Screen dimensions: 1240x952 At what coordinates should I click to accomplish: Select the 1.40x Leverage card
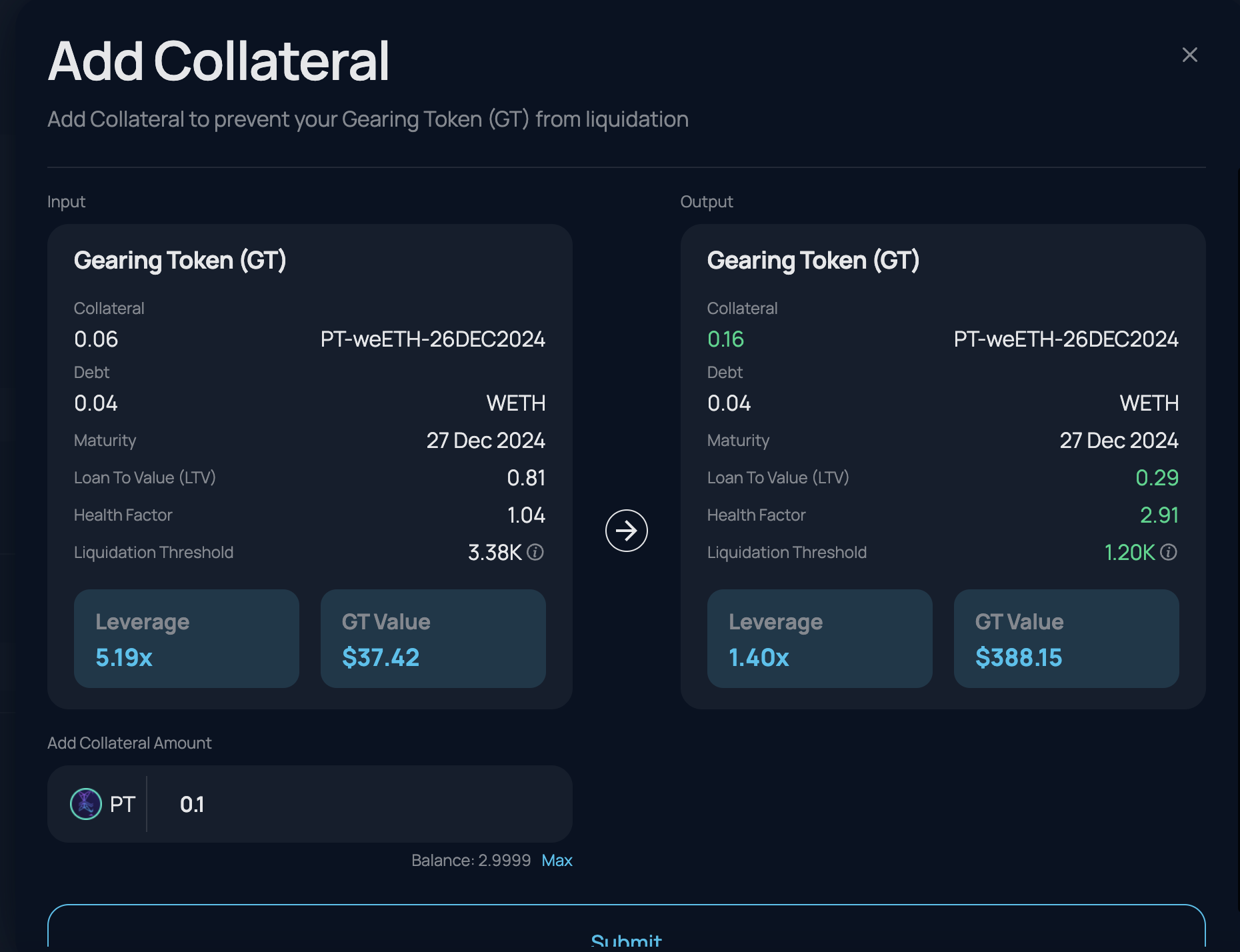pos(820,639)
